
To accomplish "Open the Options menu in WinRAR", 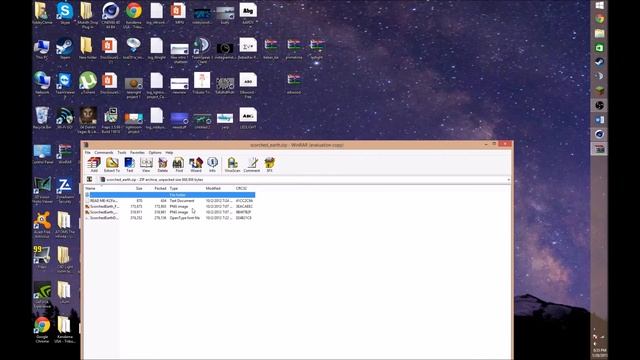I will (x=155, y=152).
